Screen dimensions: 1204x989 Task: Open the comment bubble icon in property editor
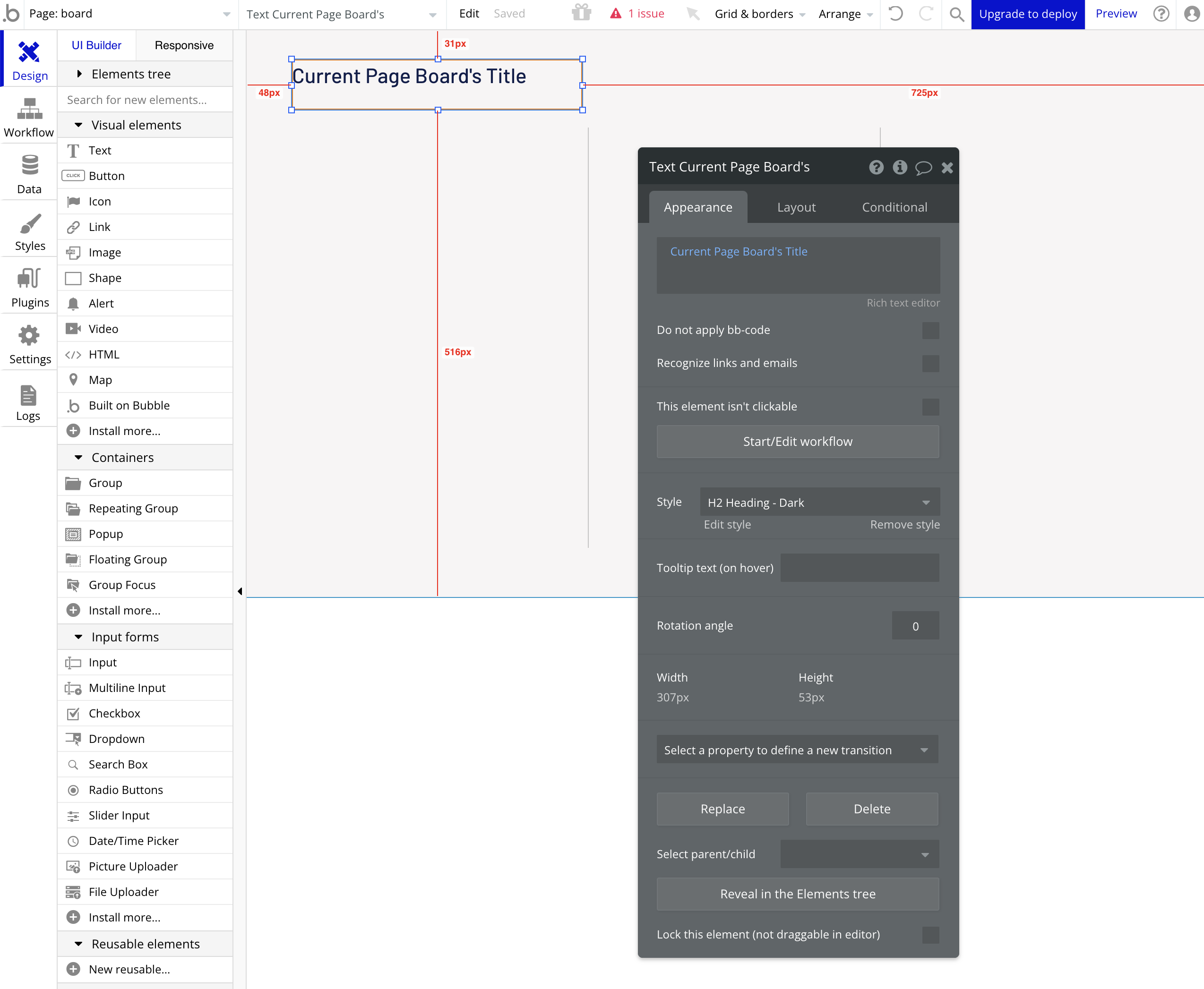pyautogui.click(x=923, y=168)
